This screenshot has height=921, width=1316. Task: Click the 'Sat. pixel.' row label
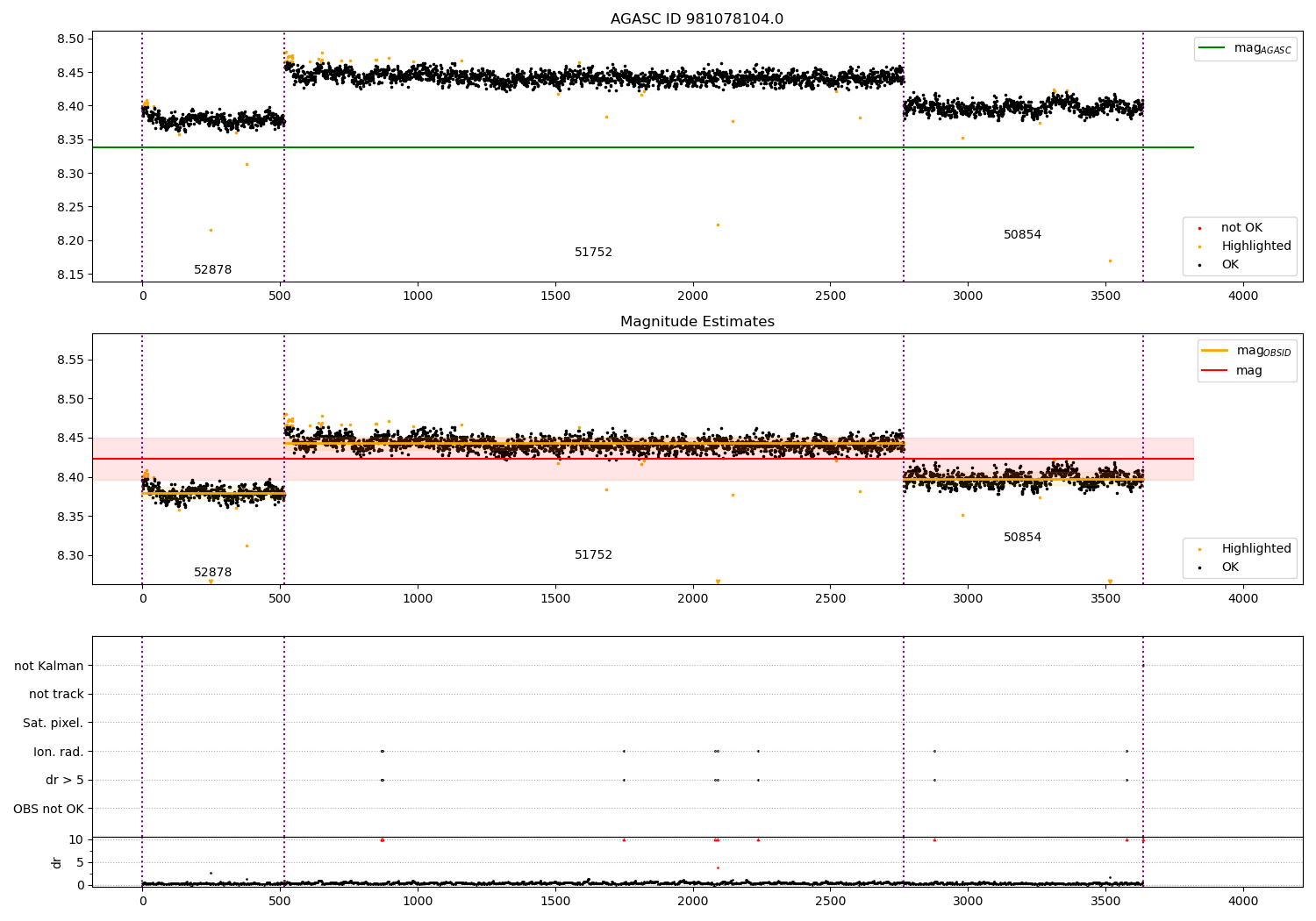pyautogui.click(x=54, y=724)
